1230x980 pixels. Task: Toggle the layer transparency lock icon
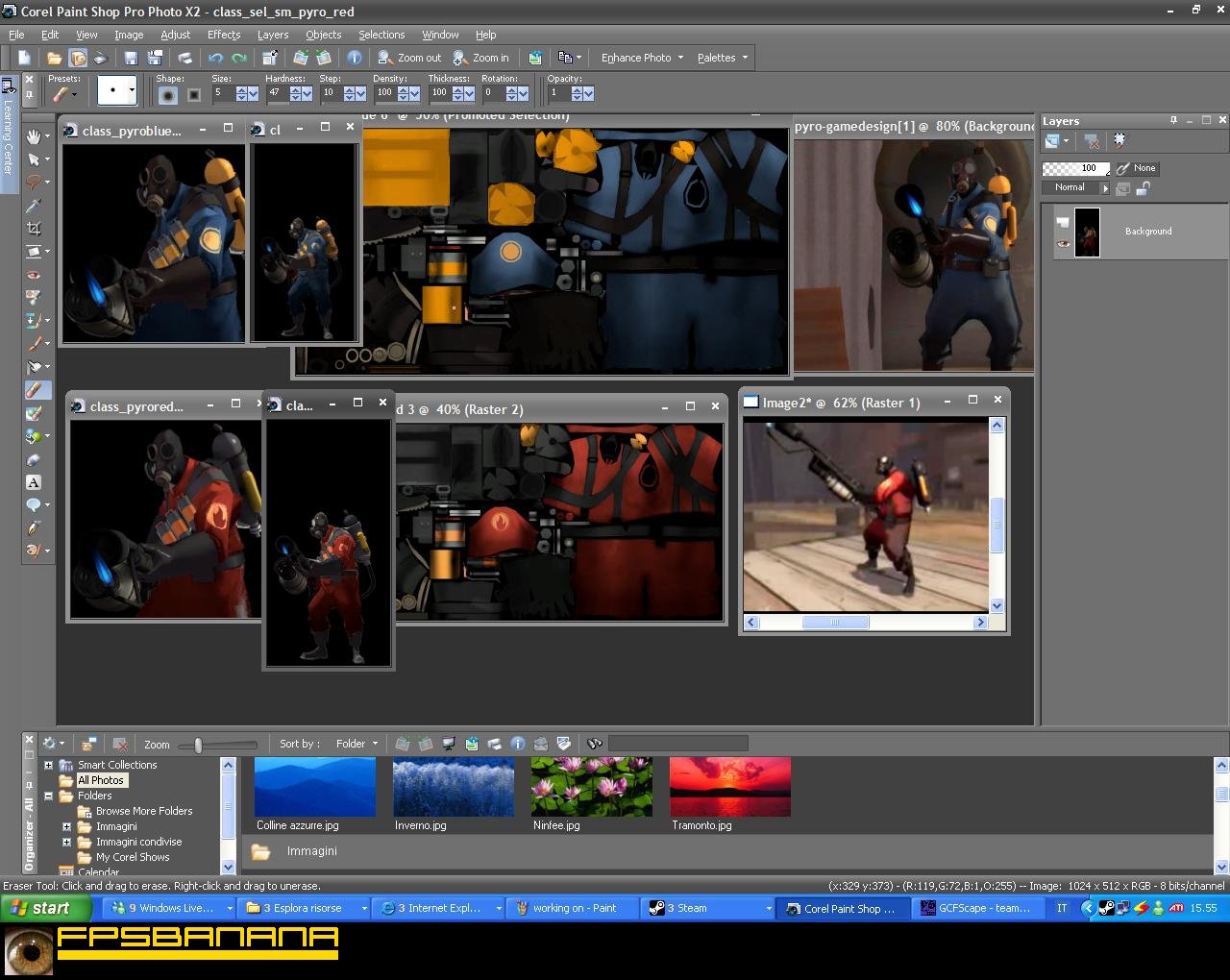(1144, 188)
